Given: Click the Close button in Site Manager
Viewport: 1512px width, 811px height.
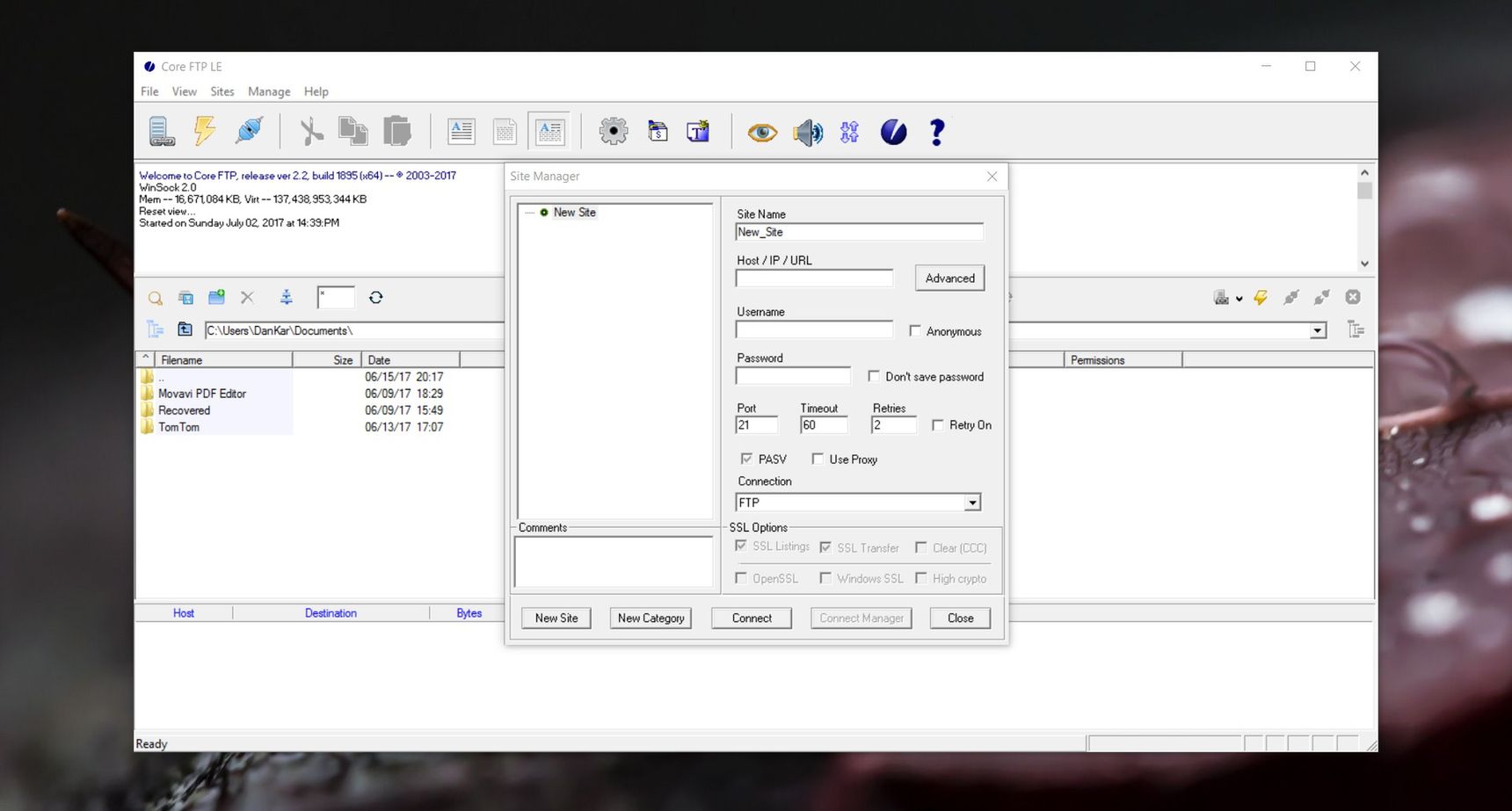Looking at the screenshot, I should (x=960, y=618).
